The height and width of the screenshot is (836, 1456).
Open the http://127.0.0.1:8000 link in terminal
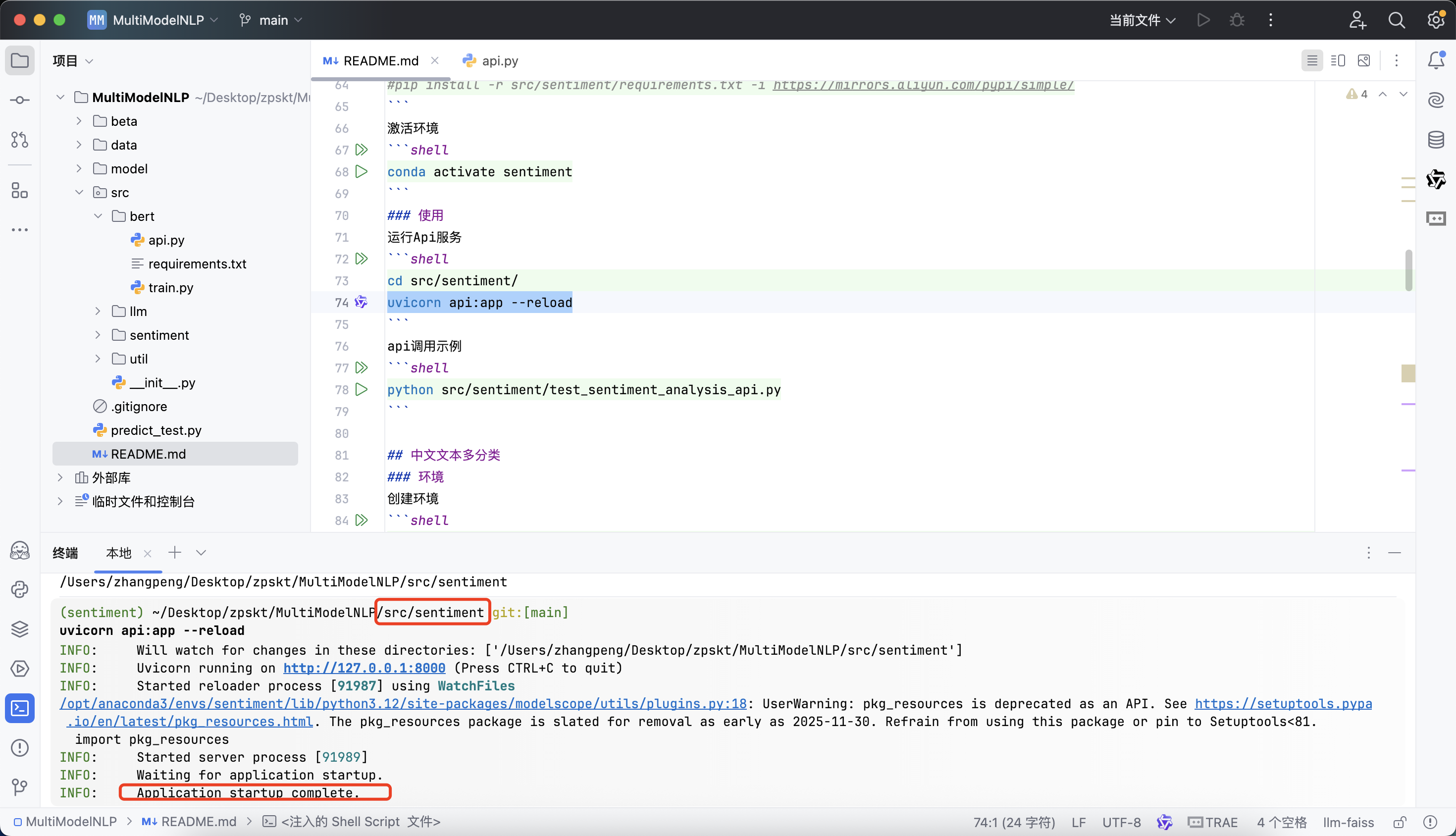click(x=364, y=668)
